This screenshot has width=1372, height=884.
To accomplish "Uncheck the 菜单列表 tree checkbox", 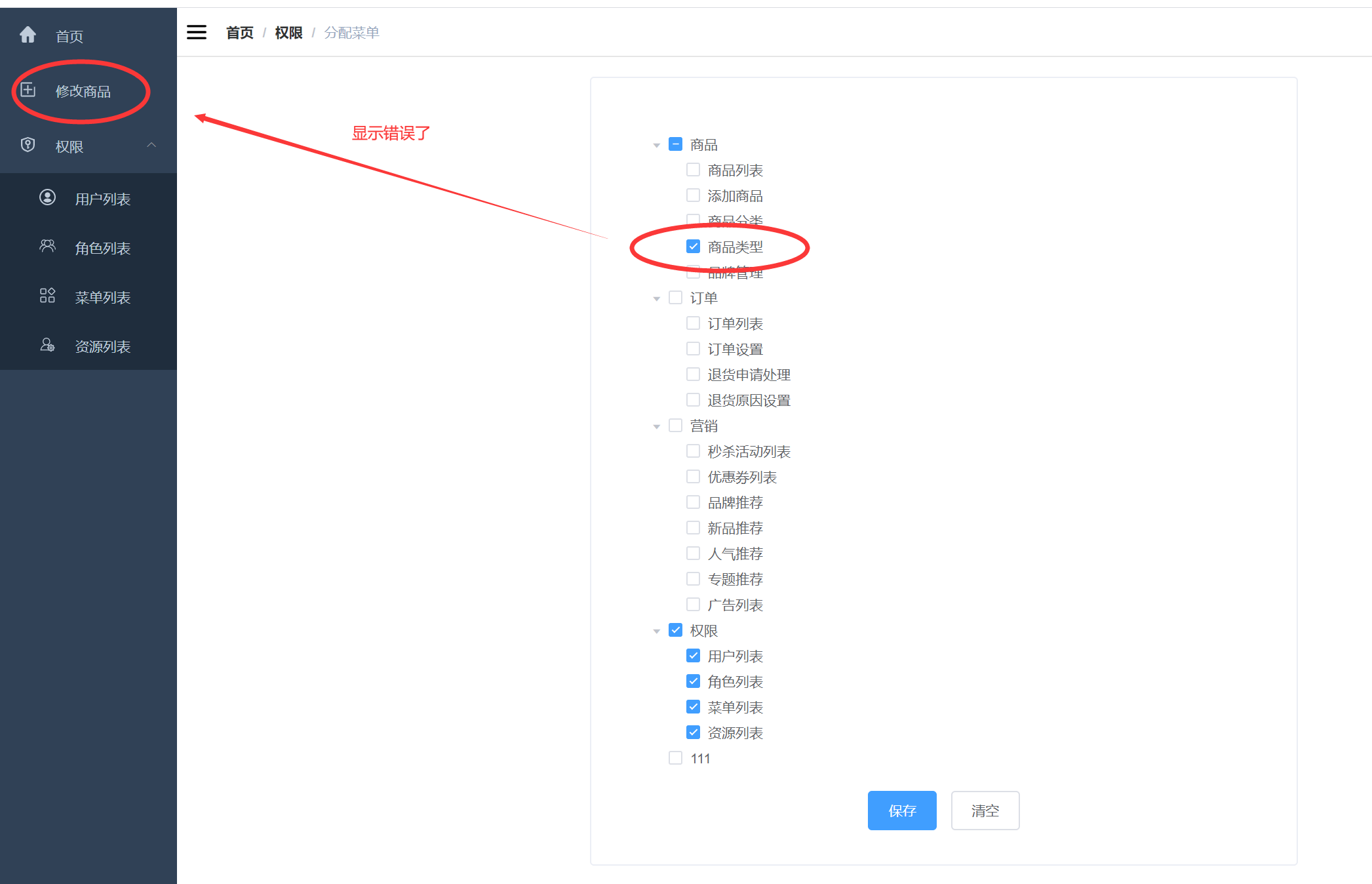I will tap(693, 707).
